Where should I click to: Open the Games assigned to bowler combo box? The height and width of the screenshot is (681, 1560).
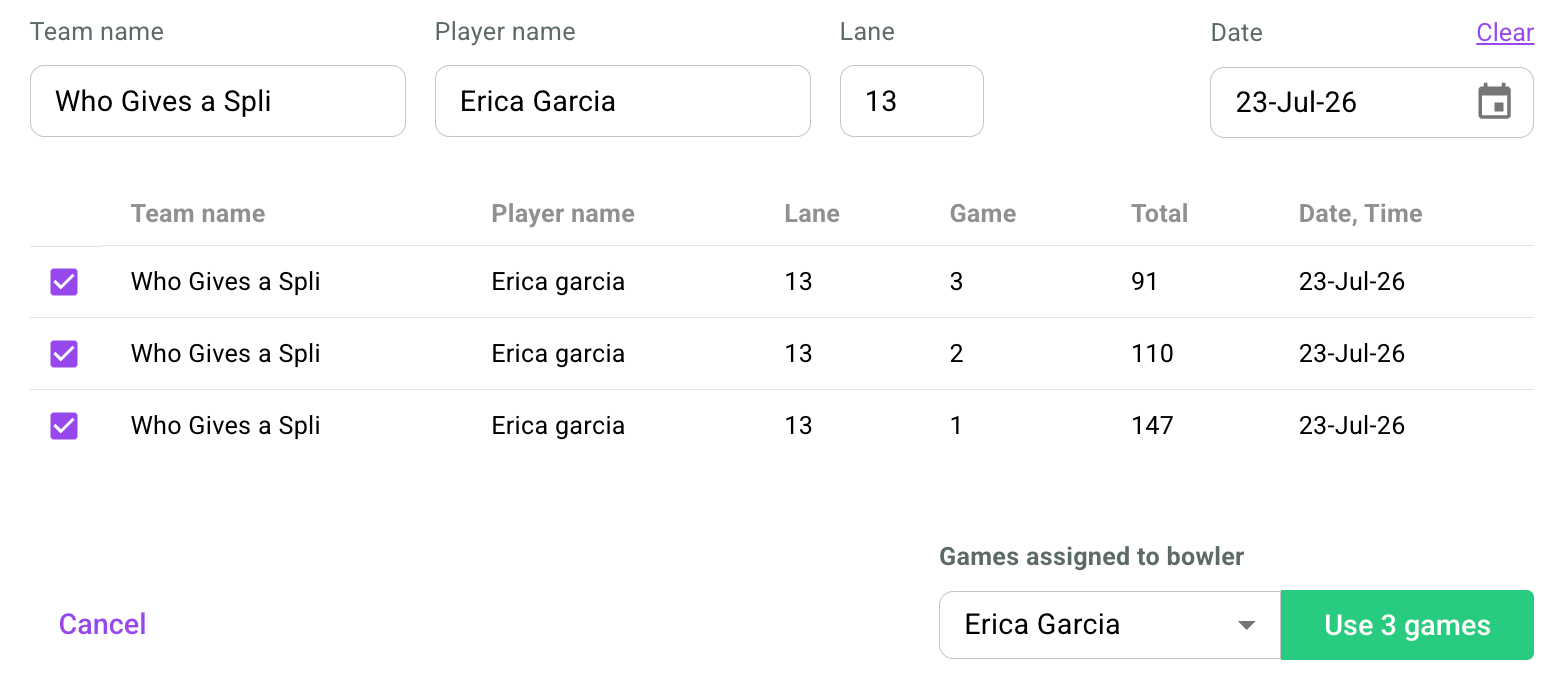(1109, 625)
